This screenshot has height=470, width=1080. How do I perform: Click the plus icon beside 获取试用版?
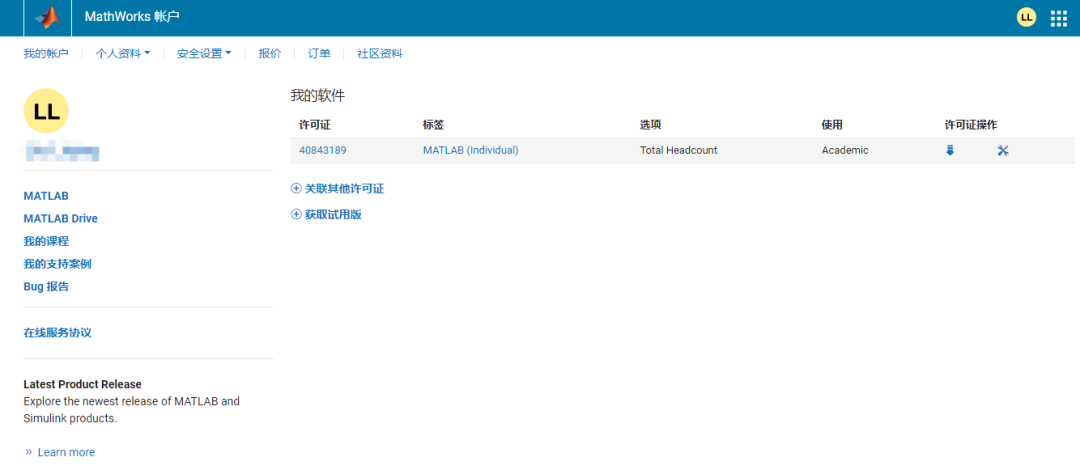point(296,214)
